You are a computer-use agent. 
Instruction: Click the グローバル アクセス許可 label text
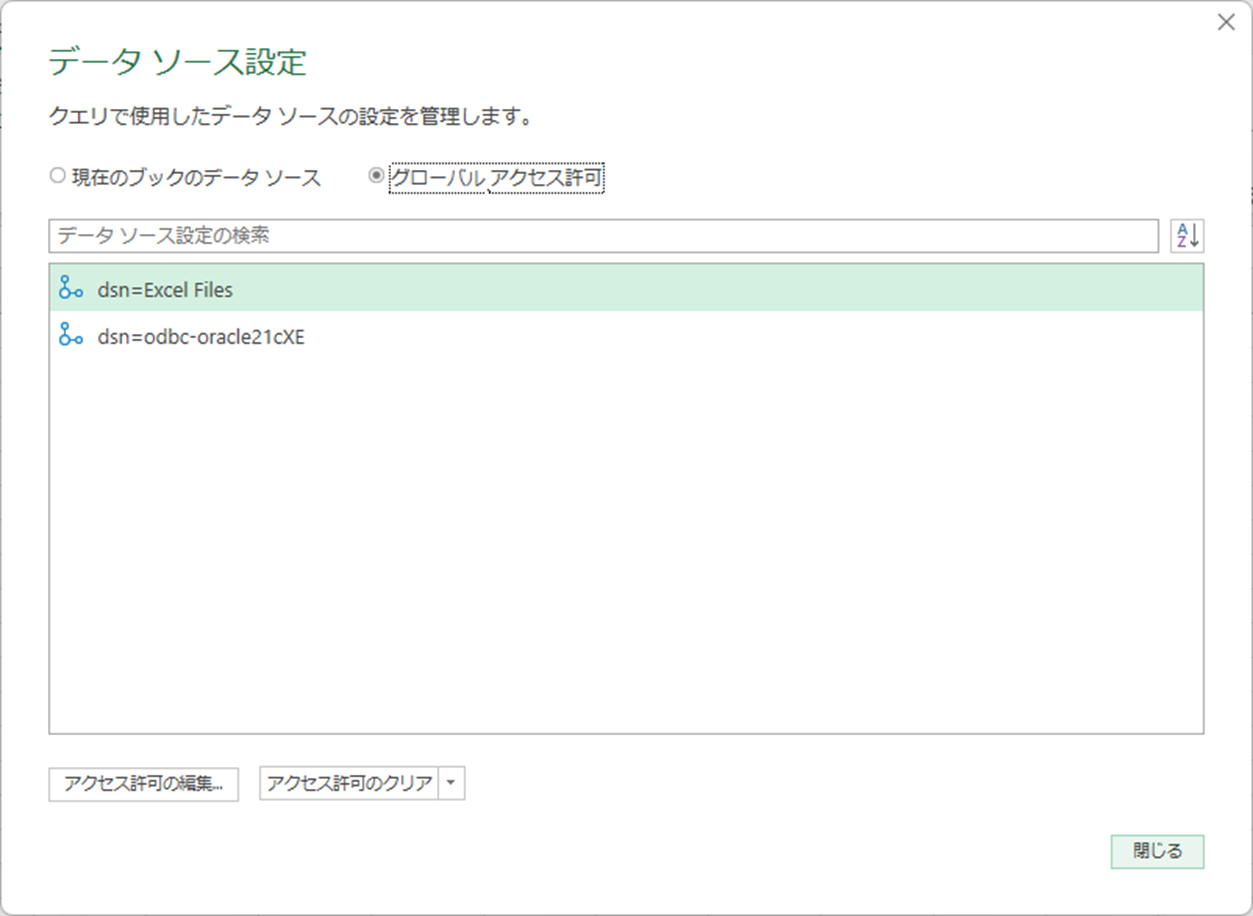[496, 178]
